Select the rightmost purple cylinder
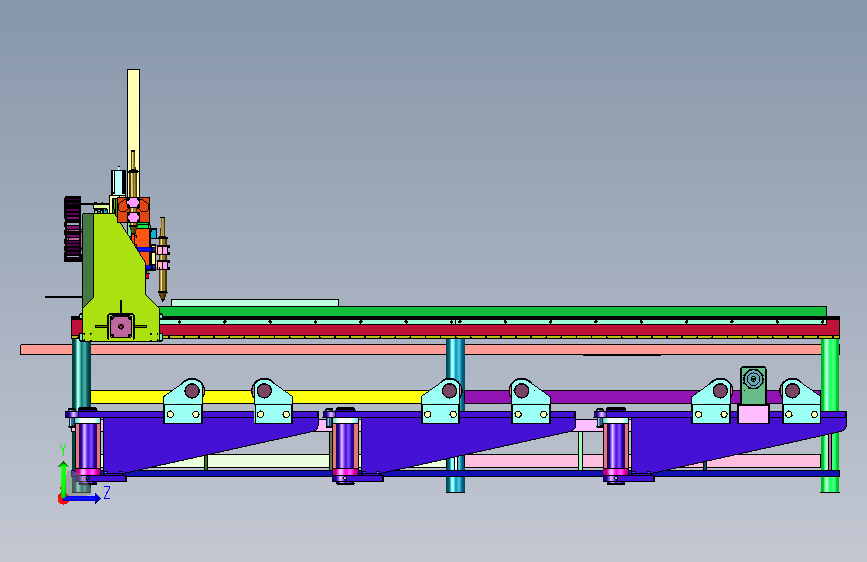 click(615, 446)
